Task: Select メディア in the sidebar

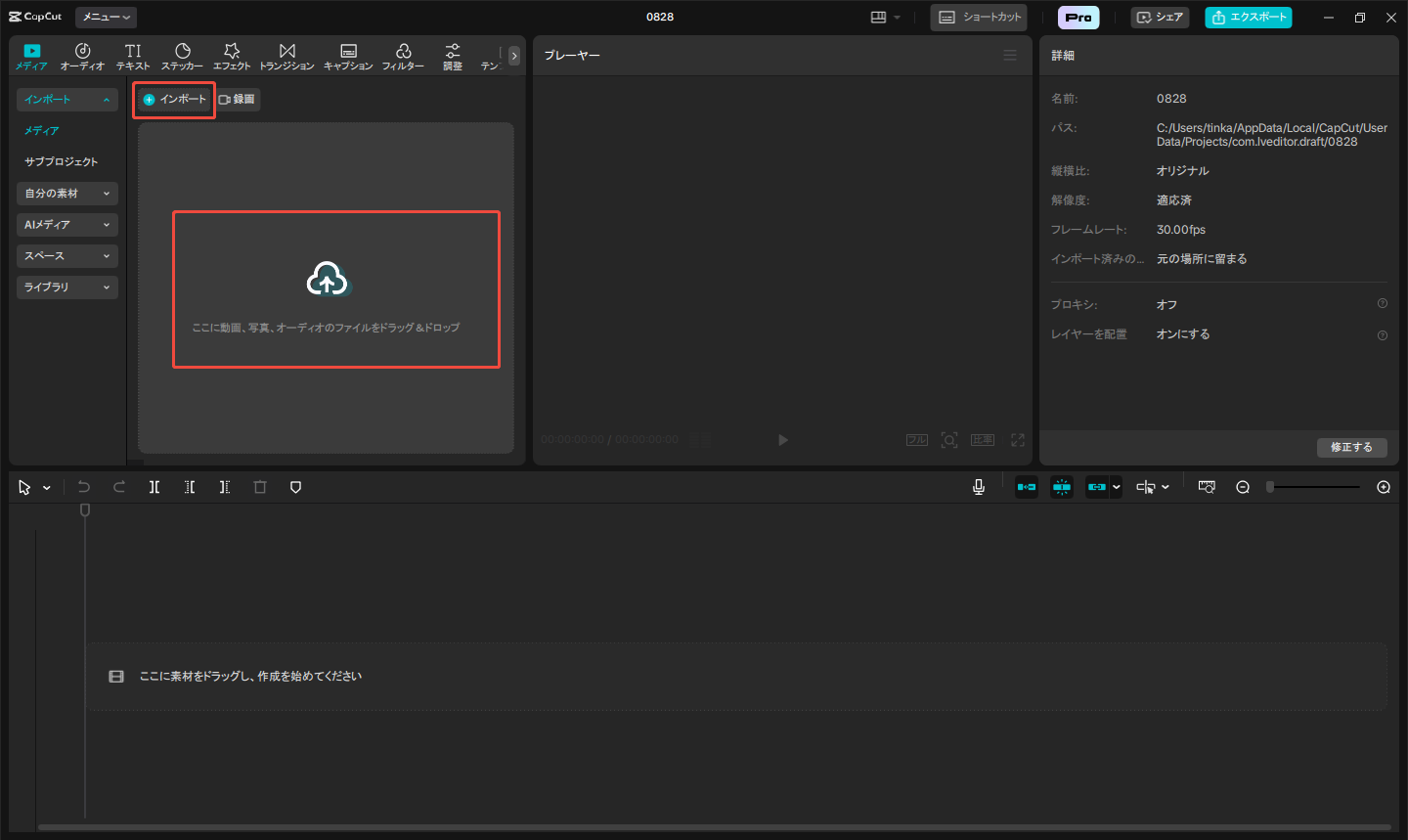Action: click(x=42, y=131)
